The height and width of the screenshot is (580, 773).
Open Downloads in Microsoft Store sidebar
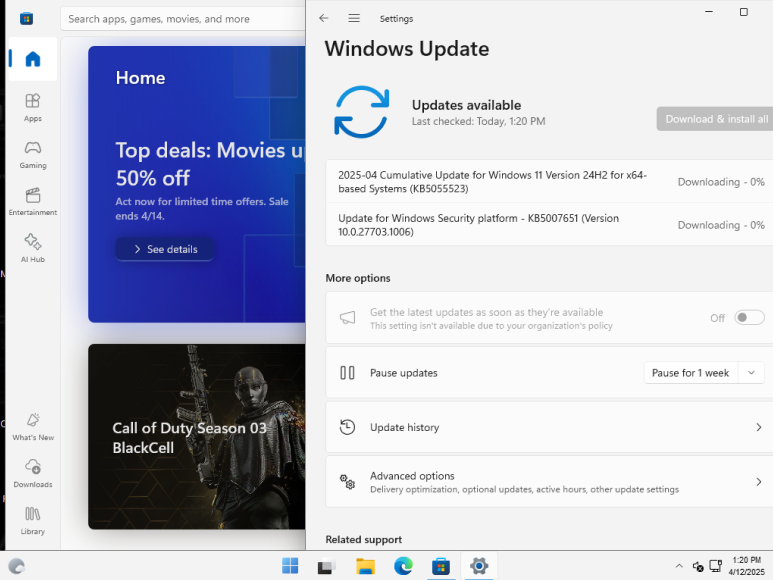(x=33, y=474)
